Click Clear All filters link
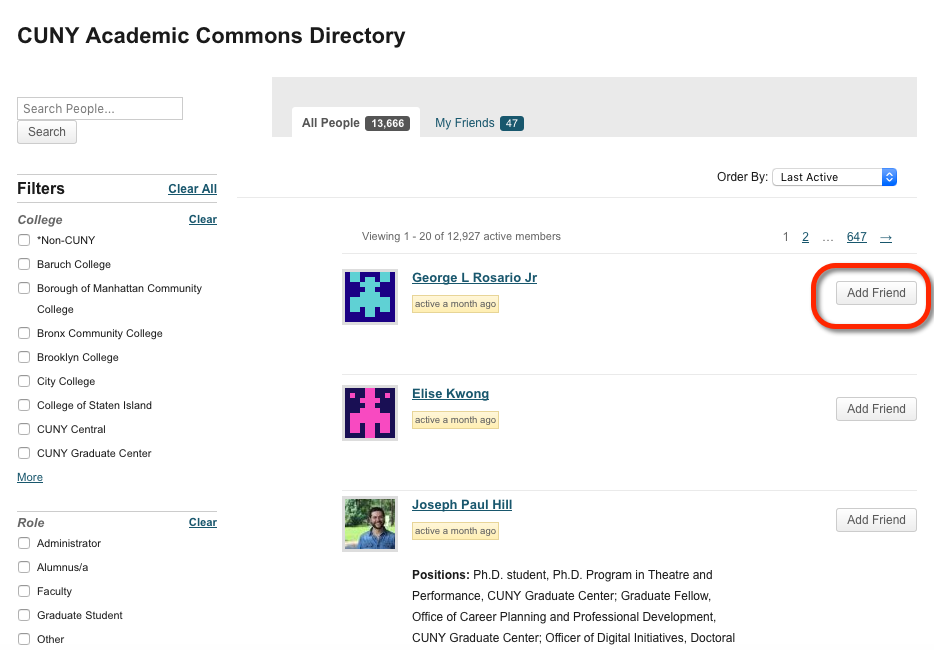934x650 pixels. (192, 189)
